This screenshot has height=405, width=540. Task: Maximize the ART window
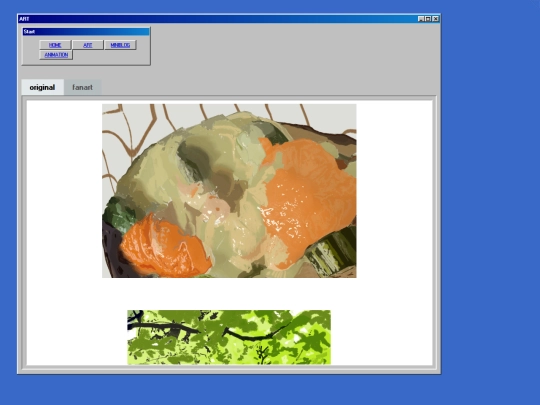[x=428, y=19]
